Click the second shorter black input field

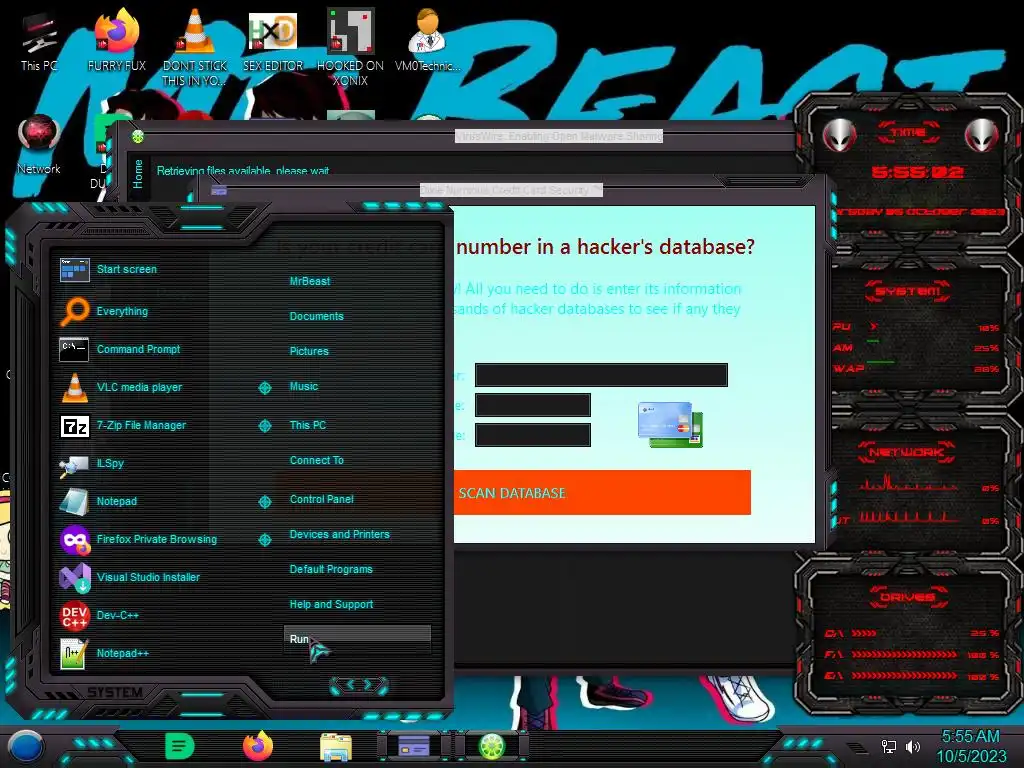click(533, 405)
